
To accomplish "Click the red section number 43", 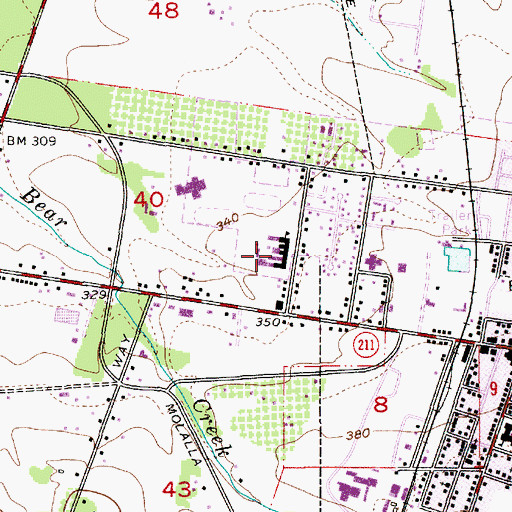I will coord(177,490).
